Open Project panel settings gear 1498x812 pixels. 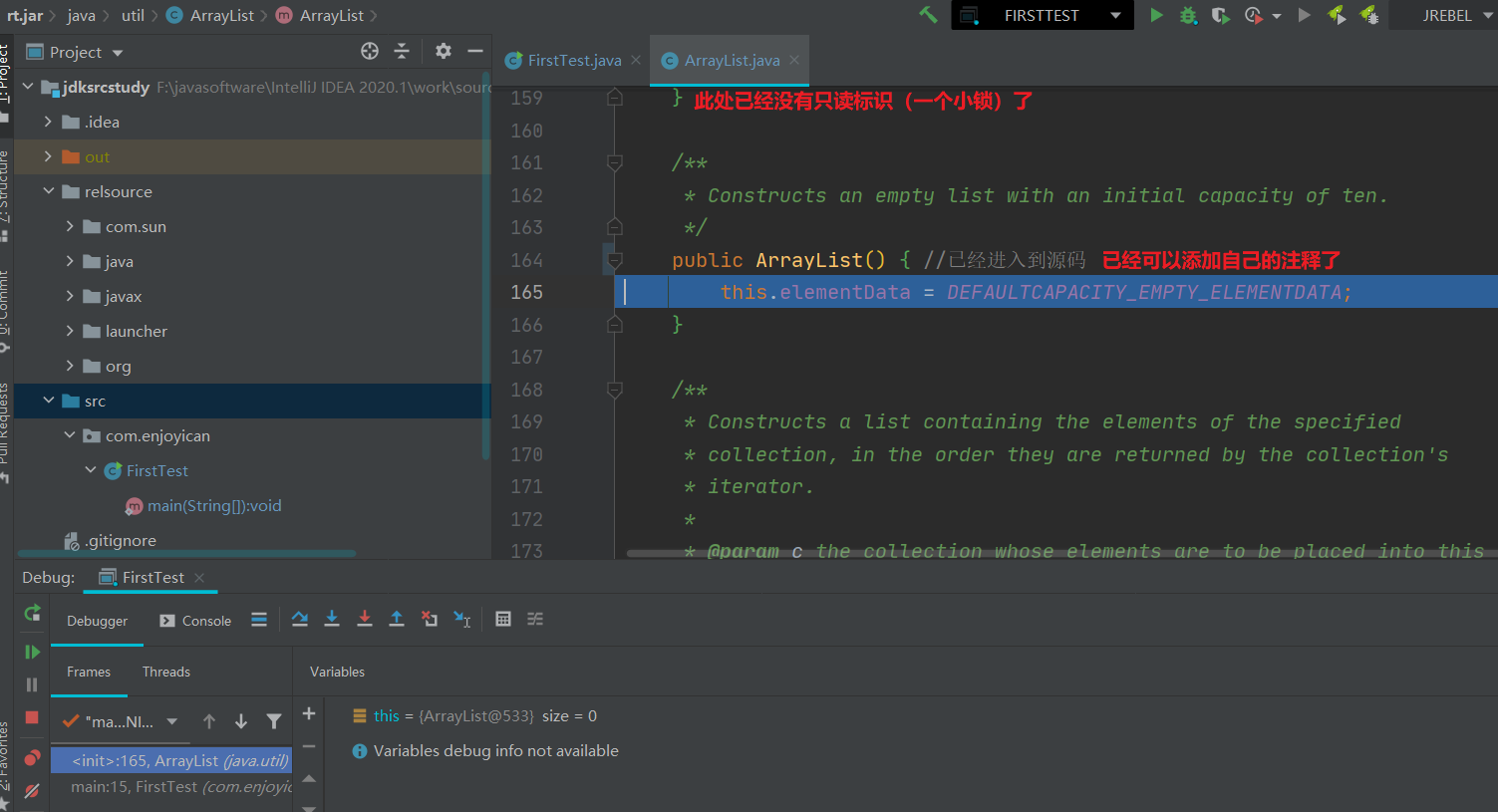pos(444,51)
